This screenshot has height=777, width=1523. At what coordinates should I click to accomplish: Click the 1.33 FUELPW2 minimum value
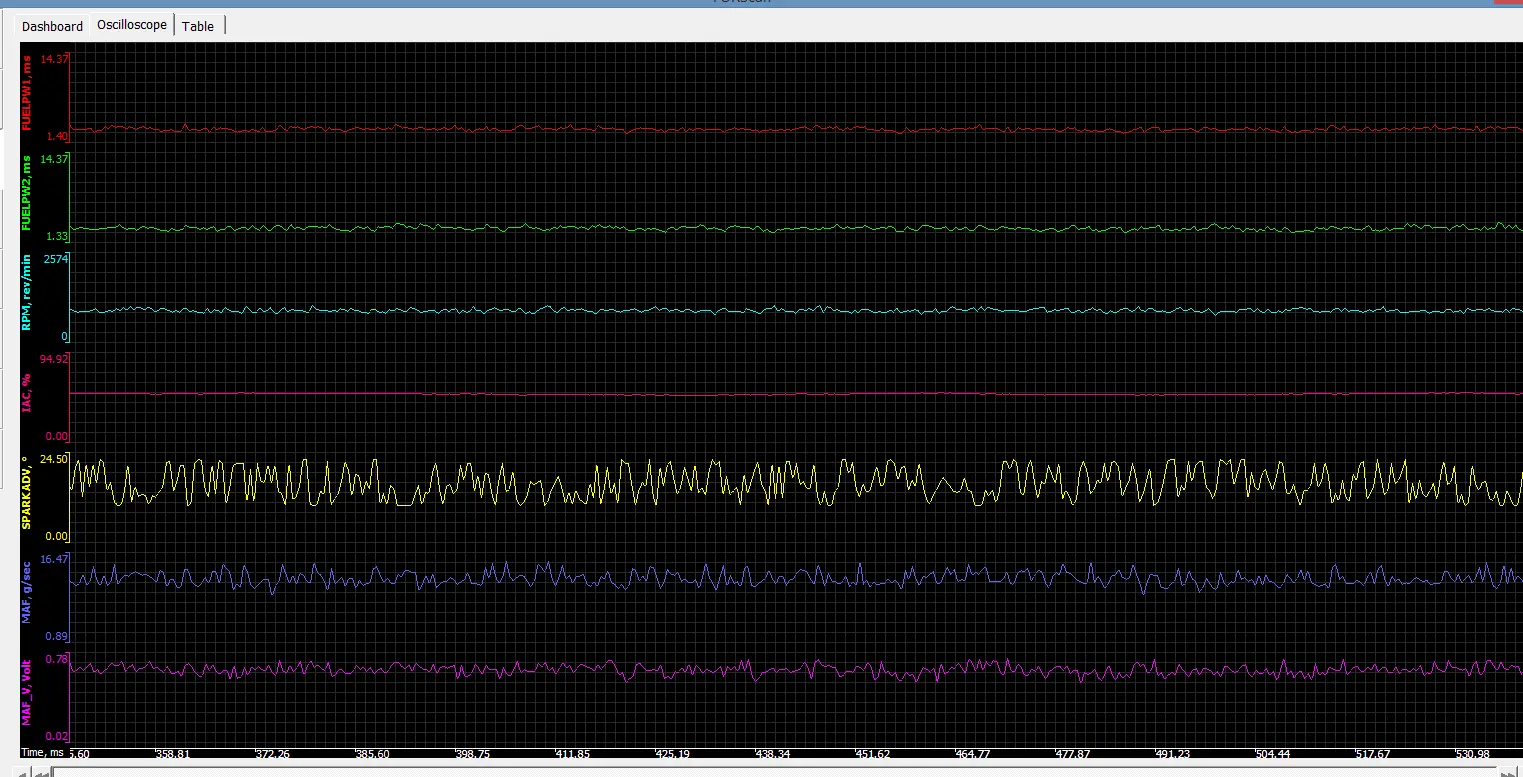(57, 236)
